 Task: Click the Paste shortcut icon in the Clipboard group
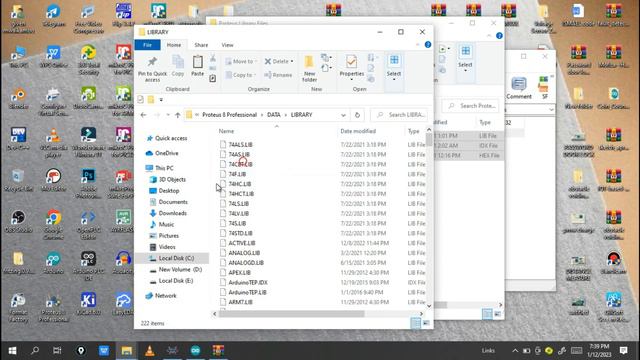coord(213,78)
